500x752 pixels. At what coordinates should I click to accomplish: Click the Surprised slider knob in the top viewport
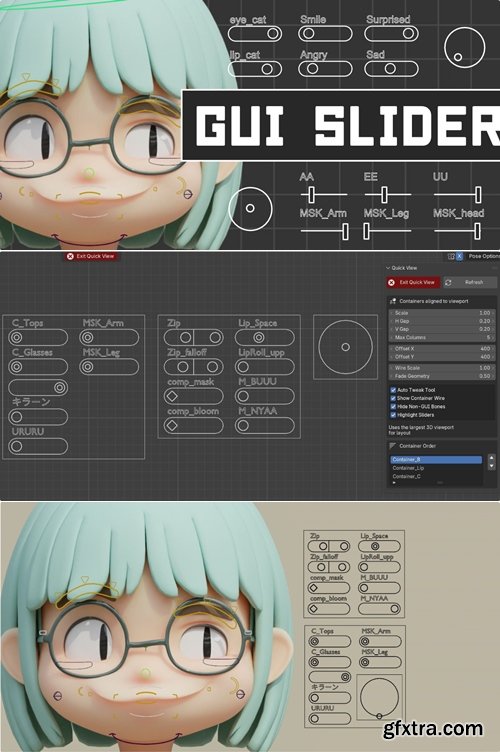click(x=408, y=34)
